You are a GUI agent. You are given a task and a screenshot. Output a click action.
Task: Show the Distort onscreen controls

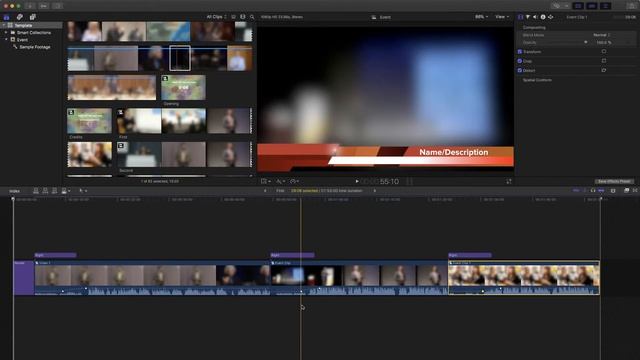pyautogui.click(x=604, y=70)
